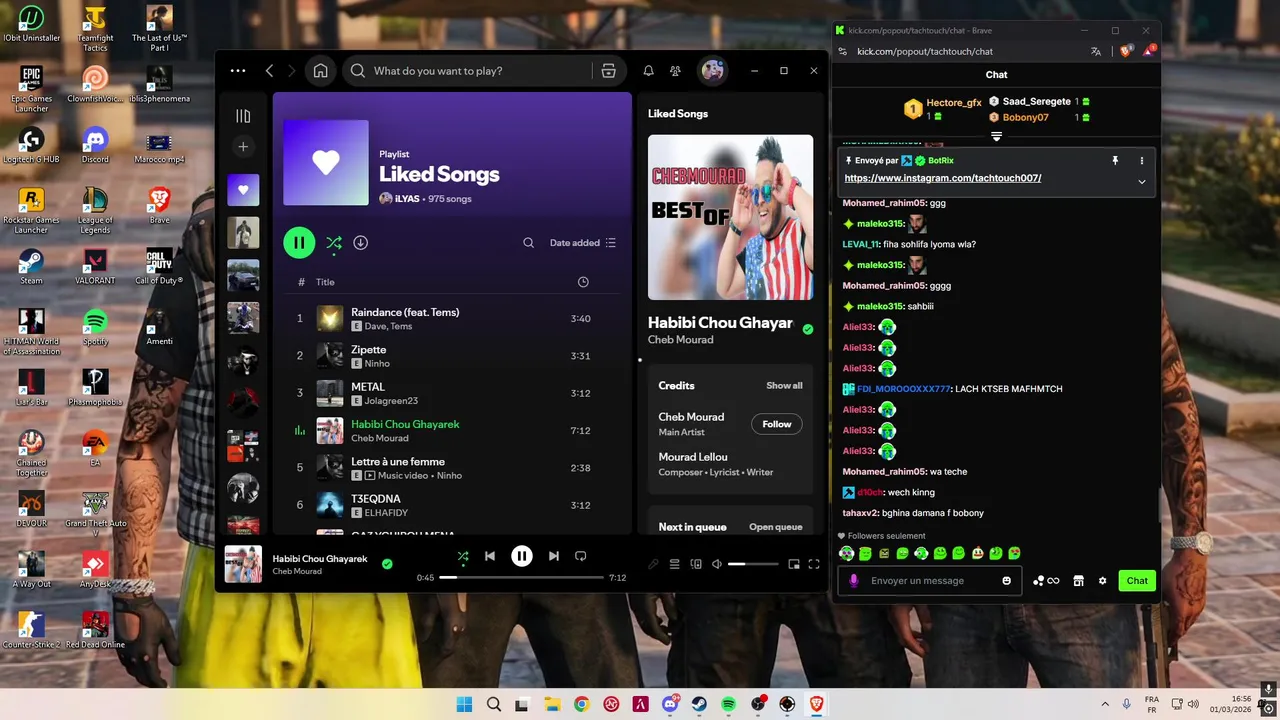Viewport: 1280px width, 720px height.
Task: Open pinned message three-dot options
Action: coord(1142,160)
